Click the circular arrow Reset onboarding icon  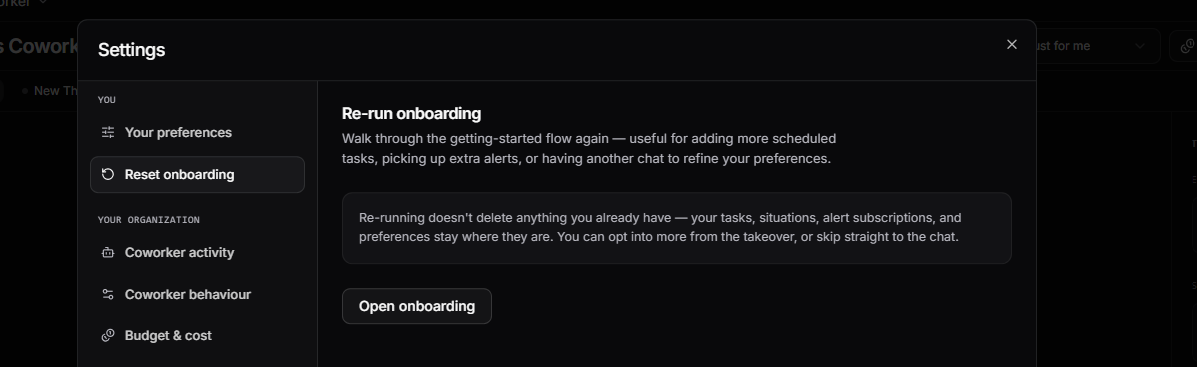coord(108,175)
